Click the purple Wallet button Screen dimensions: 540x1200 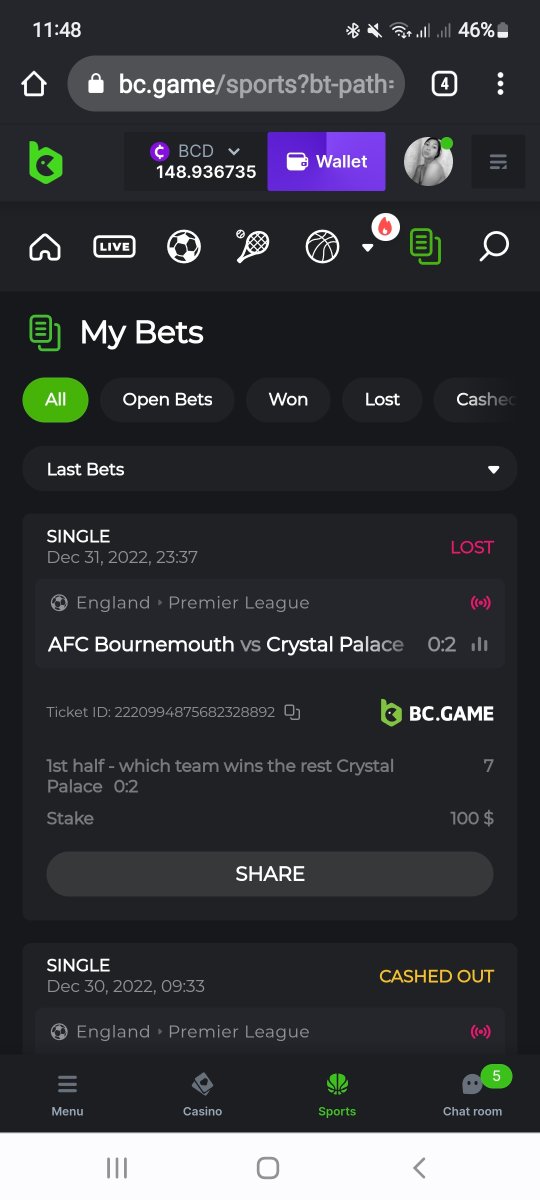[x=327, y=161]
